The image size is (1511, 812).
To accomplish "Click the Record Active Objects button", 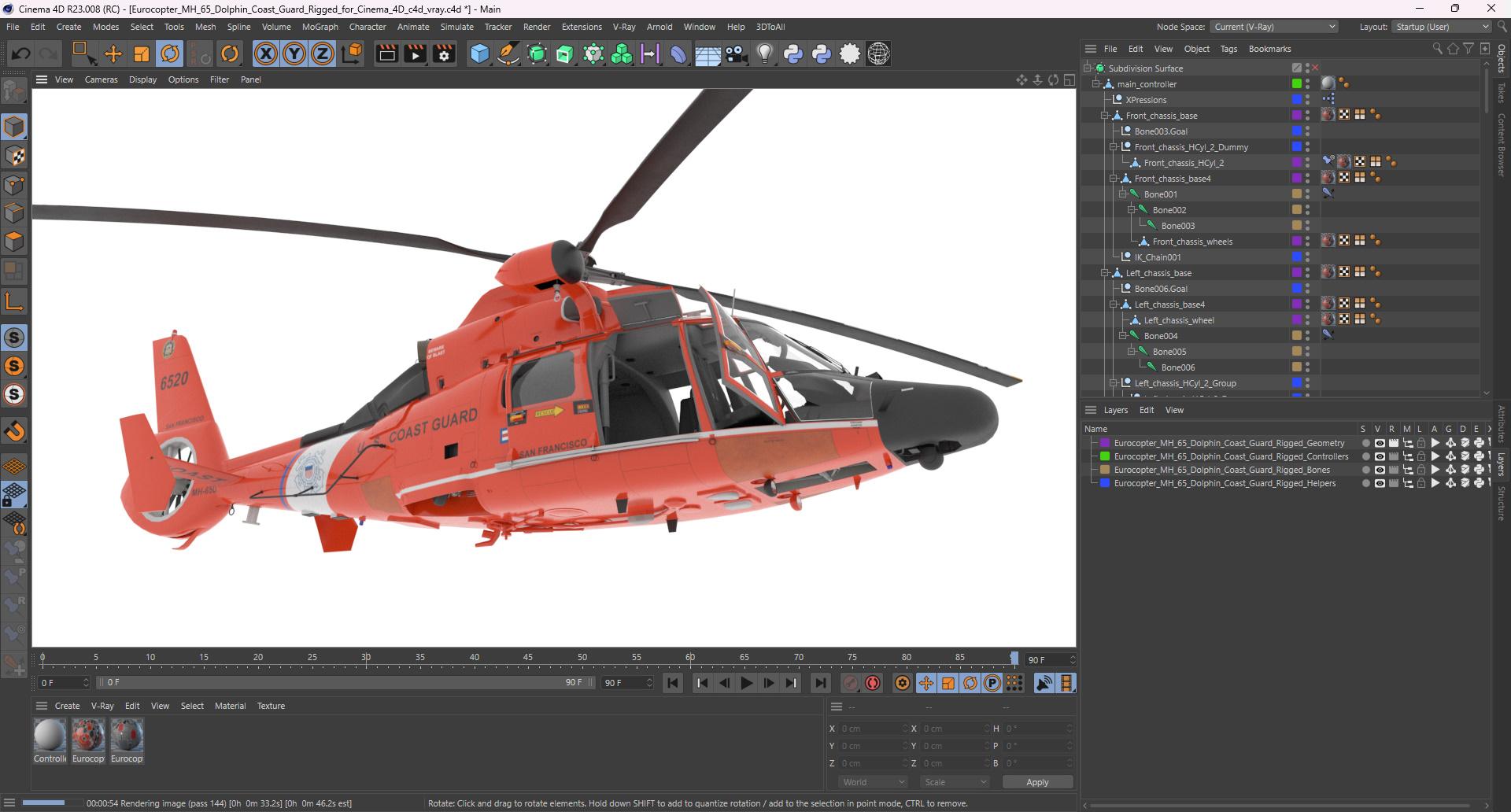I will click(x=851, y=683).
